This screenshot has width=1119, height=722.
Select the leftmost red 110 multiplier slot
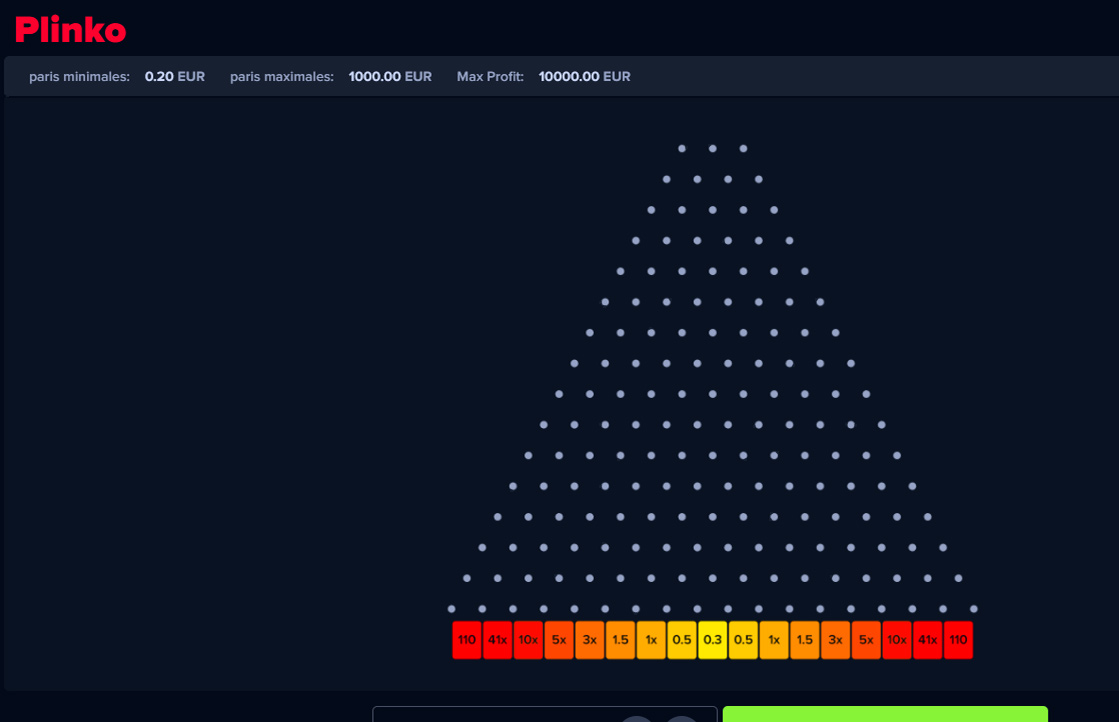[467, 640]
